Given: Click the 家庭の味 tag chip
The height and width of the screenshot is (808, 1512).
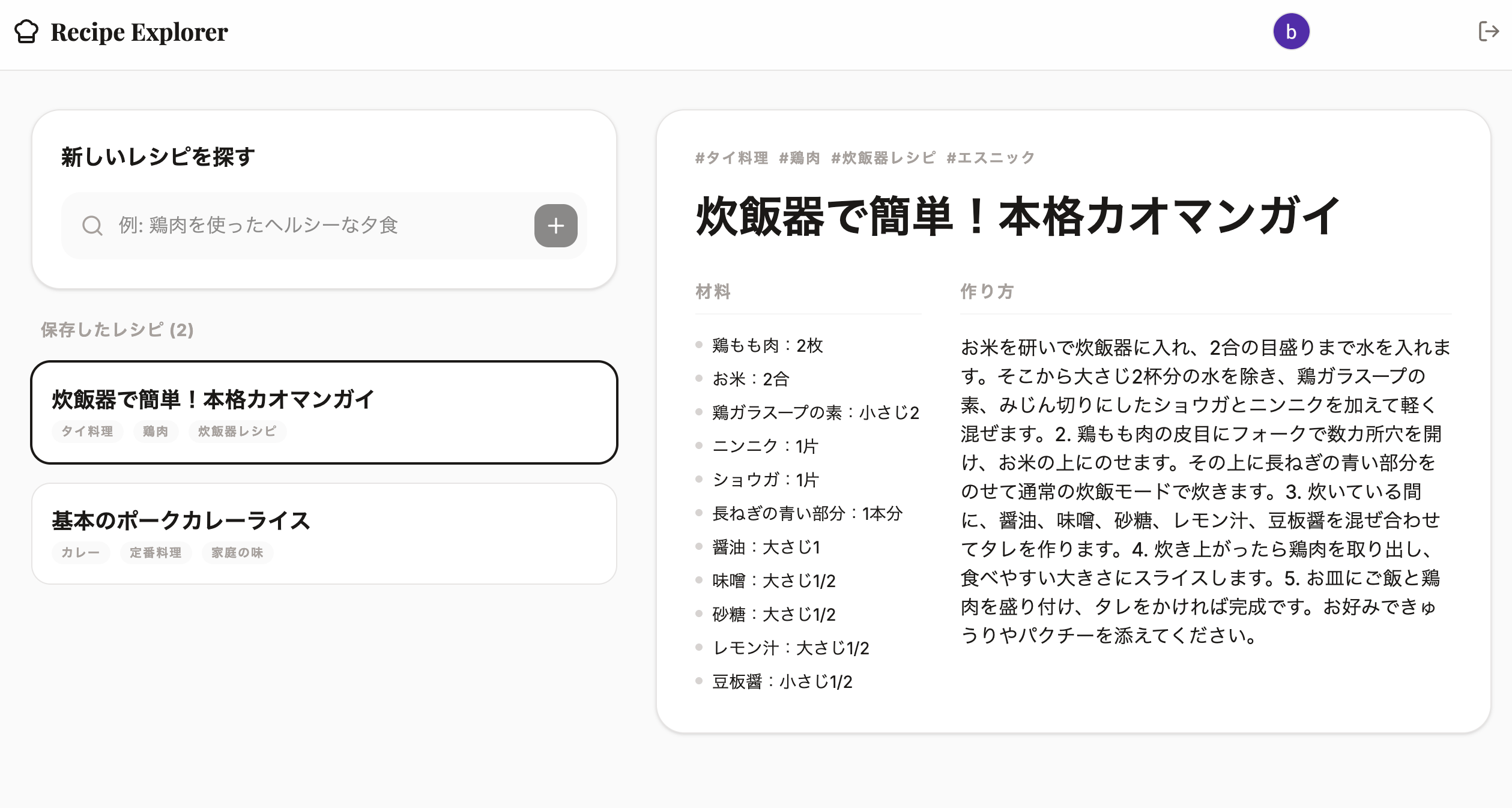Looking at the screenshot, I should pyautogui.click(x=237, y=553).
